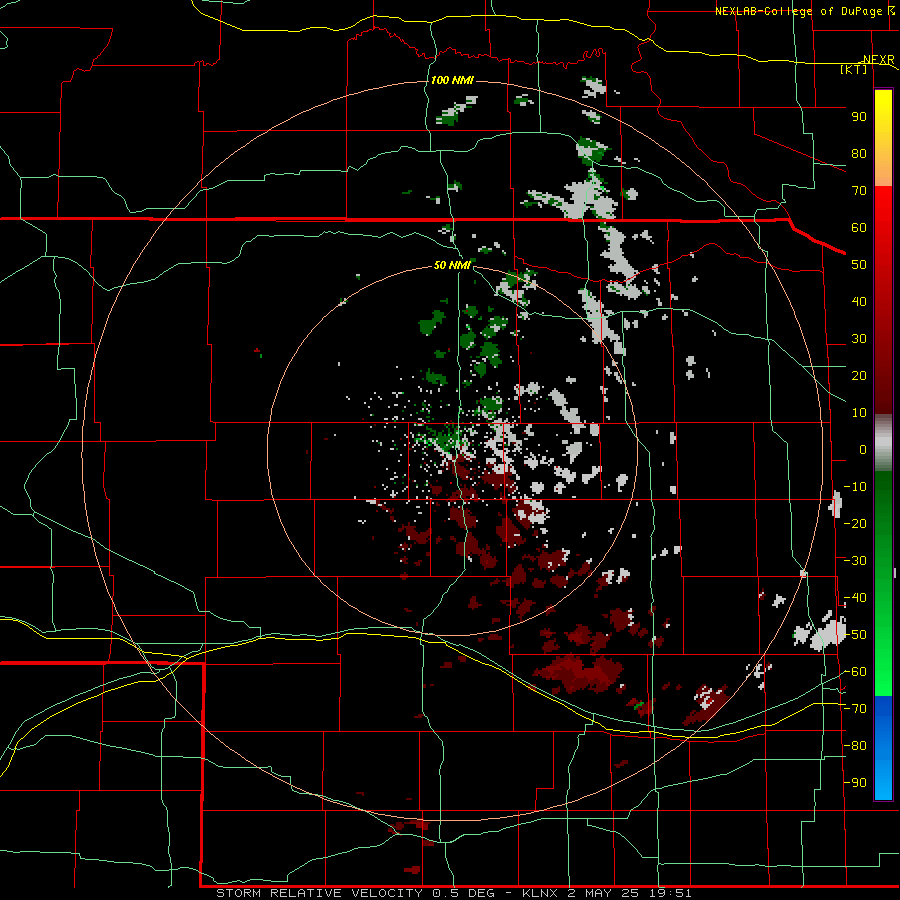Click the 30 value on the velocity scale

pyautogui.click(x=859, y=339)
